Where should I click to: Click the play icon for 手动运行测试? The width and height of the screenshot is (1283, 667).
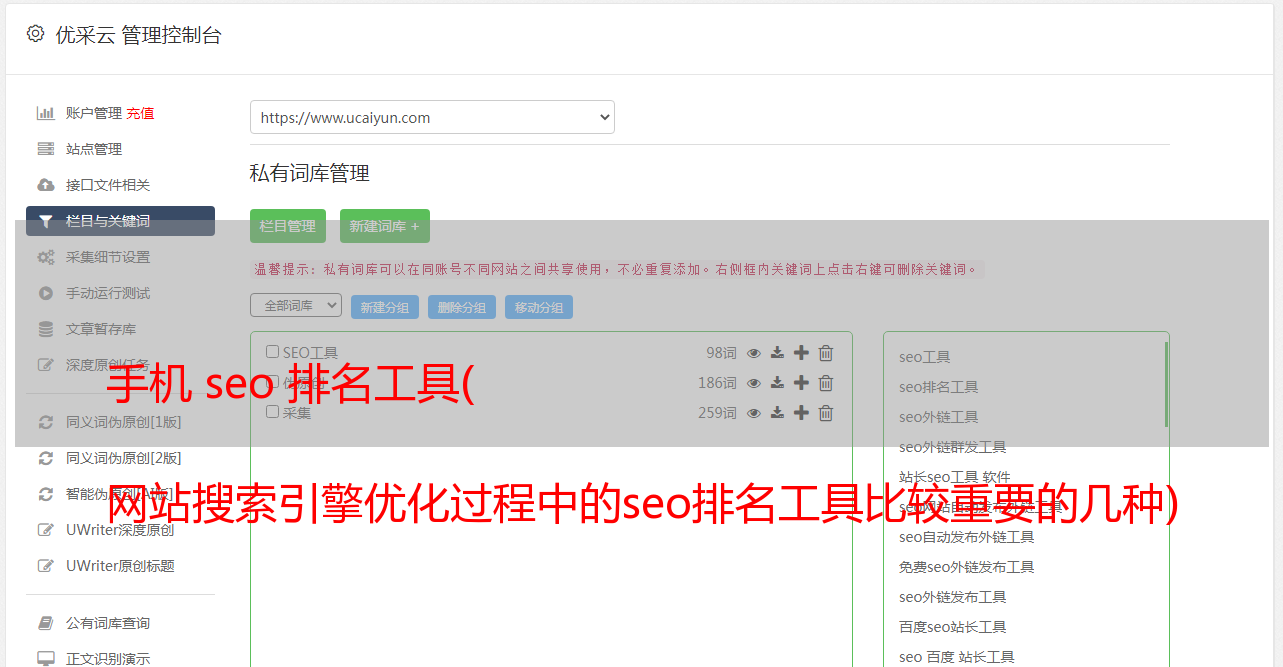coord(46,293)
